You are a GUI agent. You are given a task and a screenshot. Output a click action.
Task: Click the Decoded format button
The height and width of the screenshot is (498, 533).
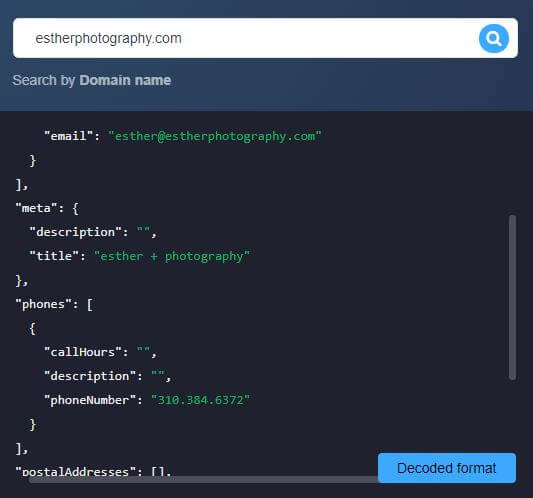(x=447, y=468)
